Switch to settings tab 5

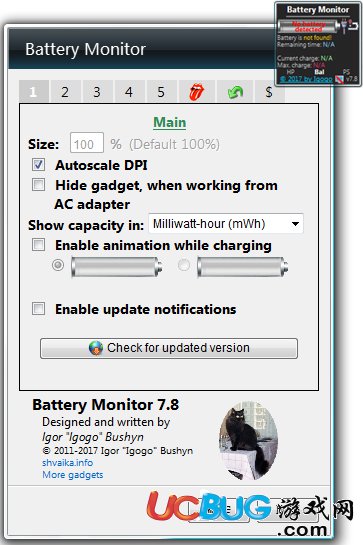click(x=161, y=92)
